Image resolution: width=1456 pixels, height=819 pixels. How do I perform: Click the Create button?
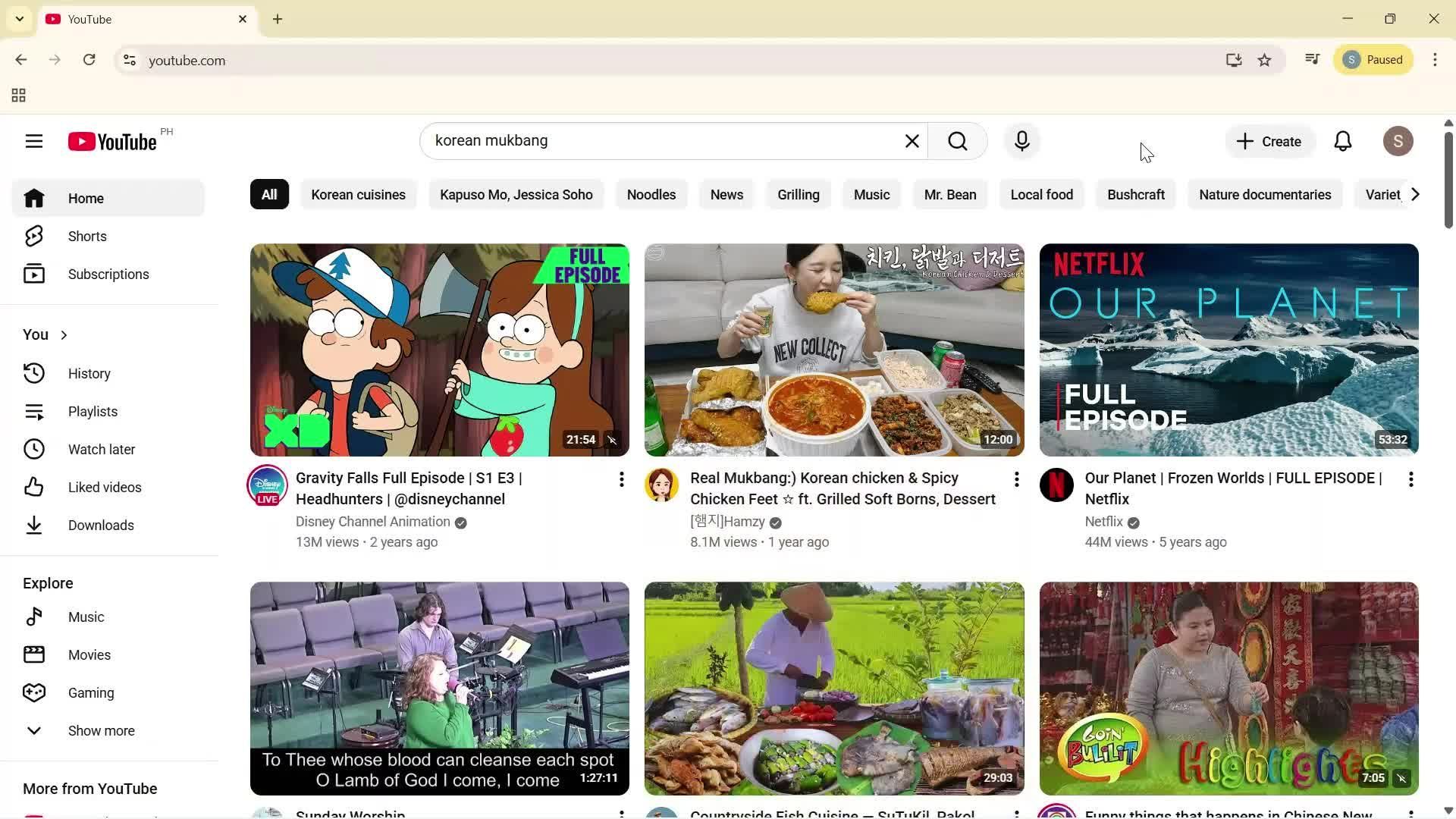(1269, 142)
